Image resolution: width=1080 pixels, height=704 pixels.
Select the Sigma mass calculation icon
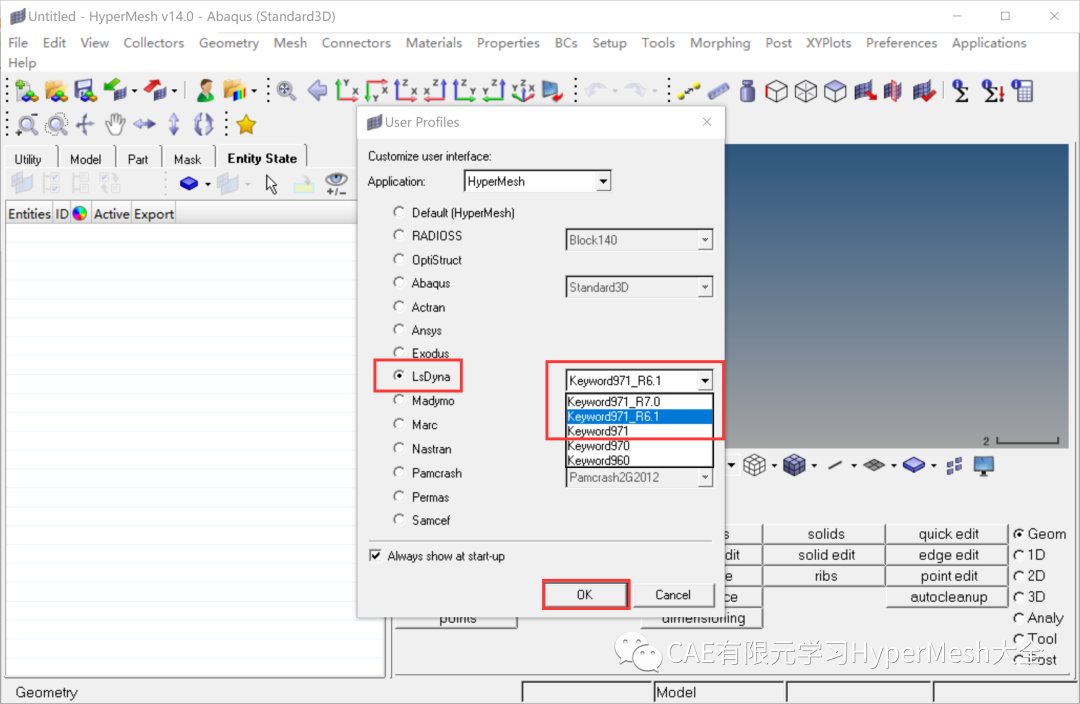(x=961, y=90)
